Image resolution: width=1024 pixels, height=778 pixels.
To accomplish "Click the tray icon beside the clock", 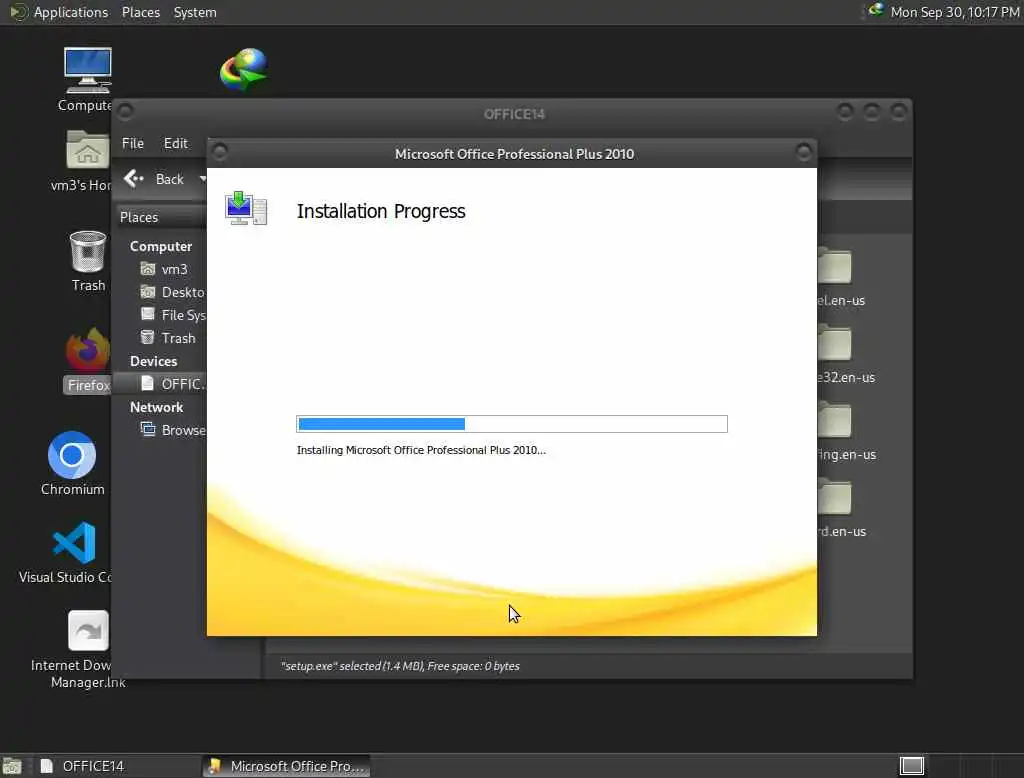I will pos(876,10).
